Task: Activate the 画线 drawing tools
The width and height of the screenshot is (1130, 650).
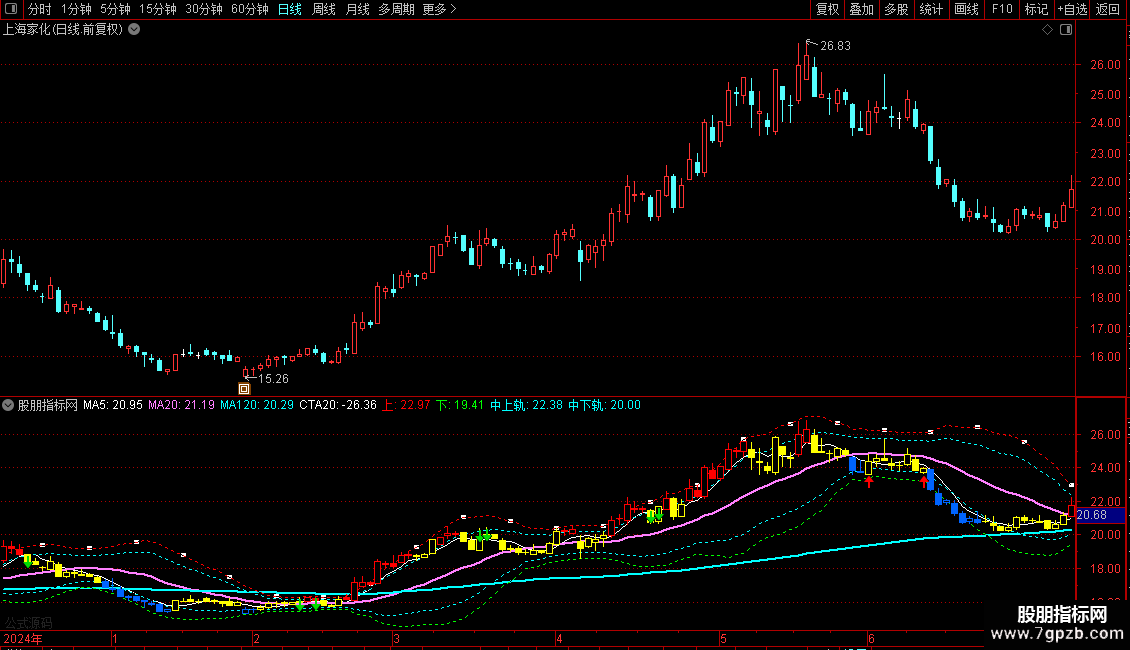Action: [x=966, y=9]
